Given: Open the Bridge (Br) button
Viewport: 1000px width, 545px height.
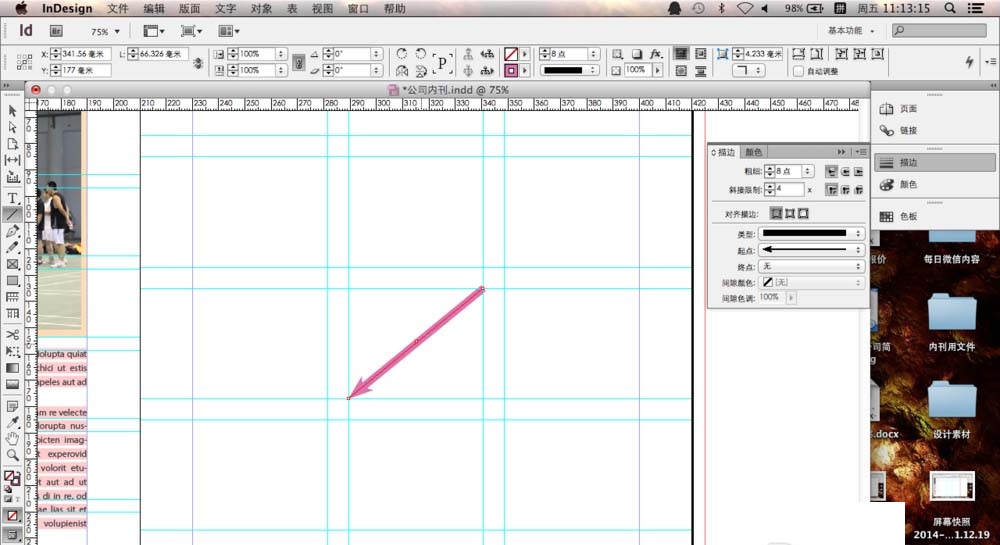Looking at the screenshot, I should coord(56,31).
